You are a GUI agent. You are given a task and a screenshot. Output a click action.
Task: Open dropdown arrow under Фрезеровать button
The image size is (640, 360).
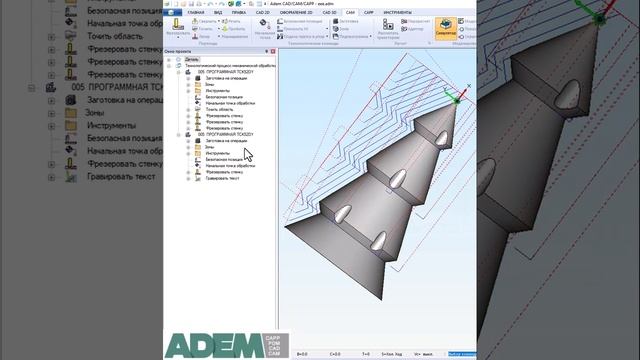point(178,38)
